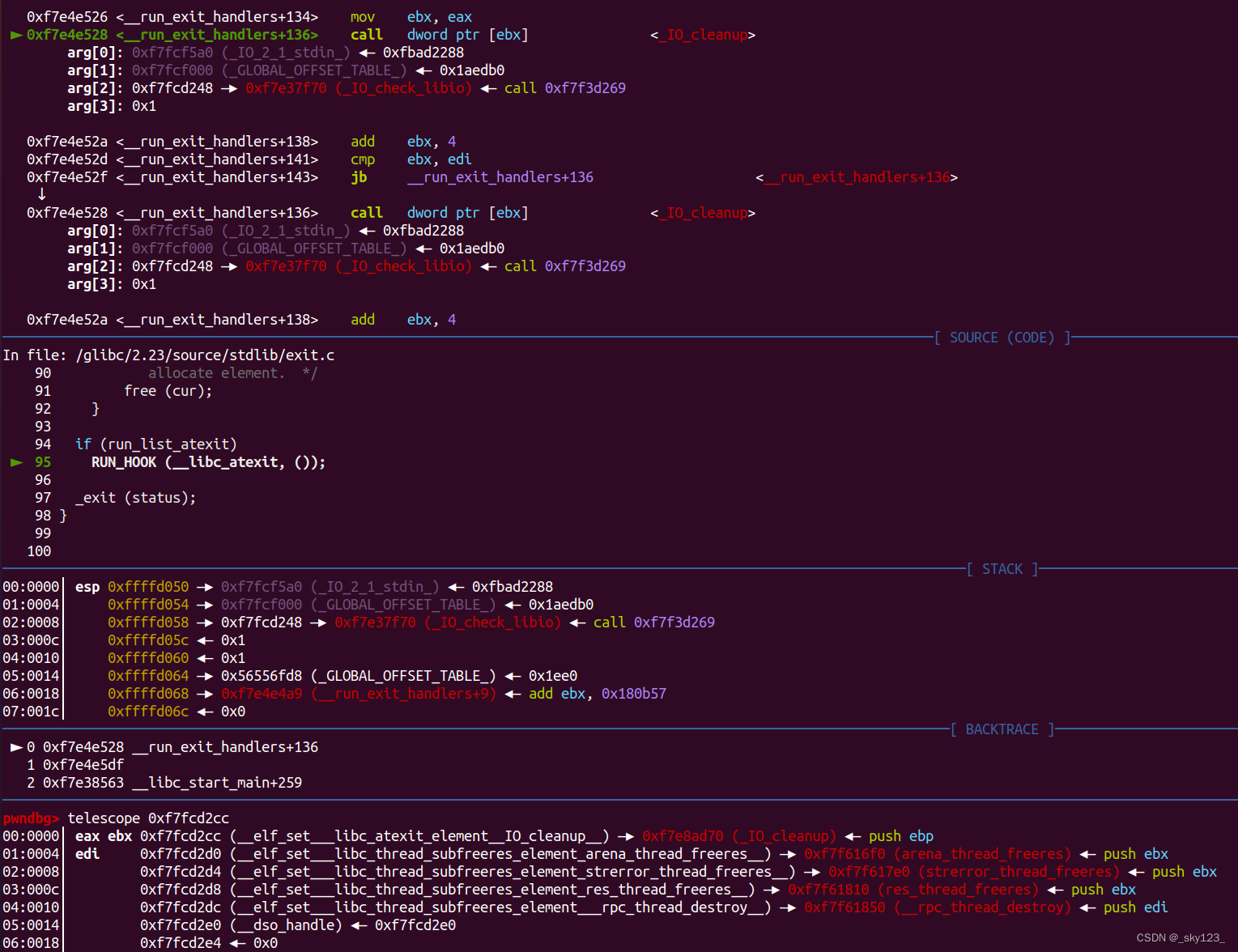The width and height of the screenshot is (1238, 952).
Task: Click stack address 0xffffd06c
Action: click(147, 712)
